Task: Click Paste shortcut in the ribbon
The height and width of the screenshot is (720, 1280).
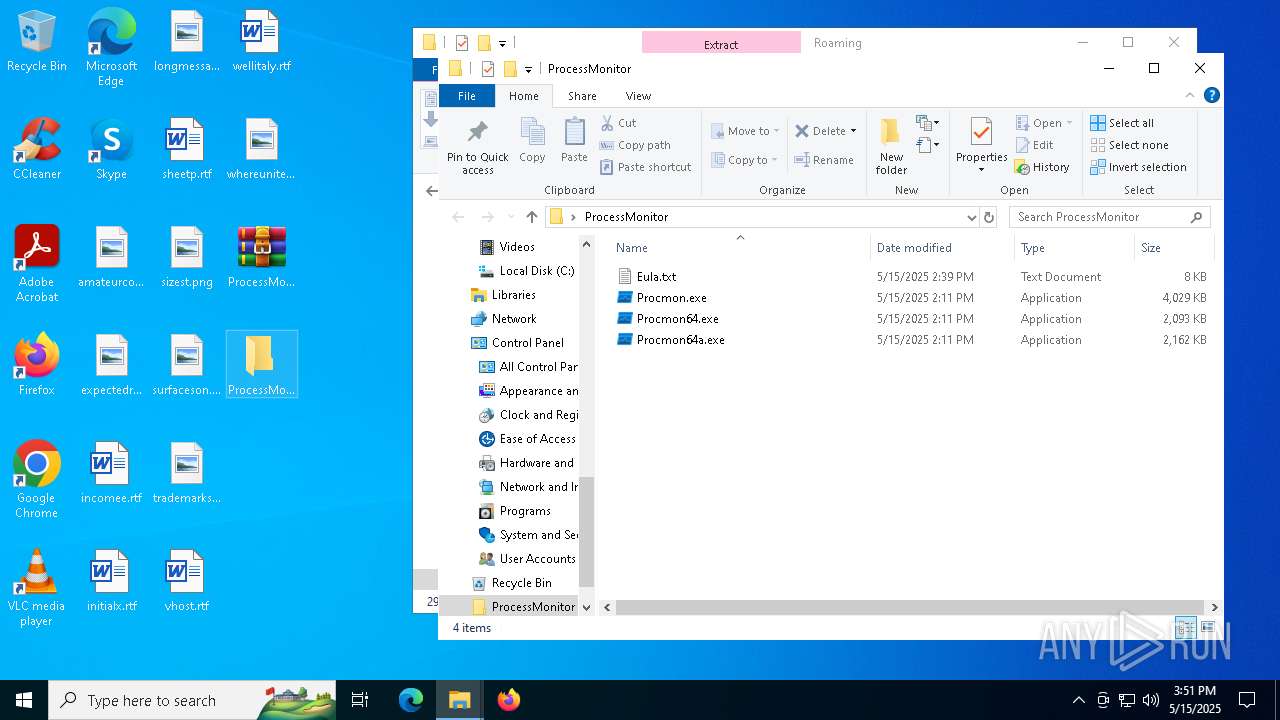Action: (645, 167)
